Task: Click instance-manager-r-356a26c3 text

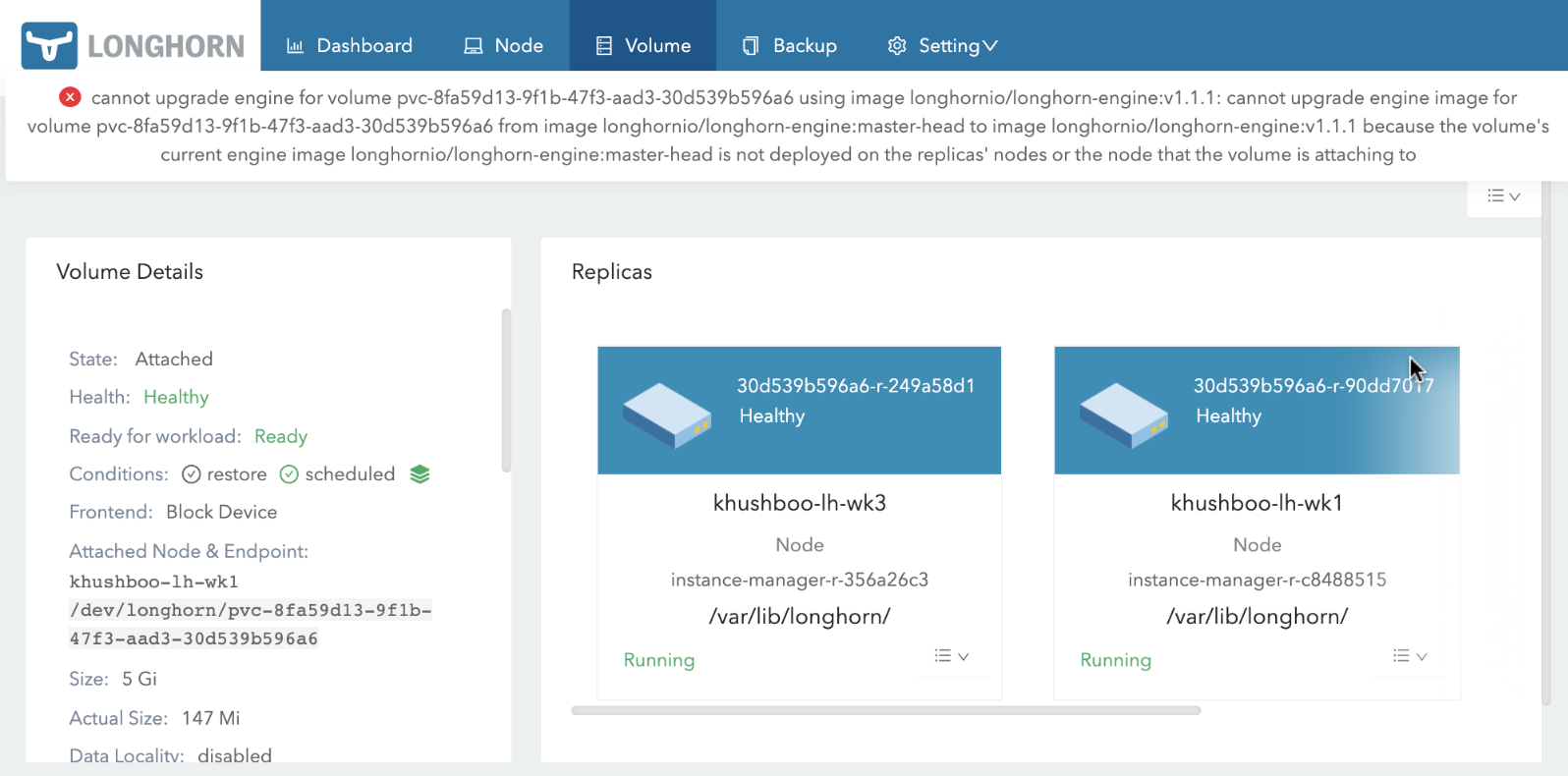Action: [800, 580]
